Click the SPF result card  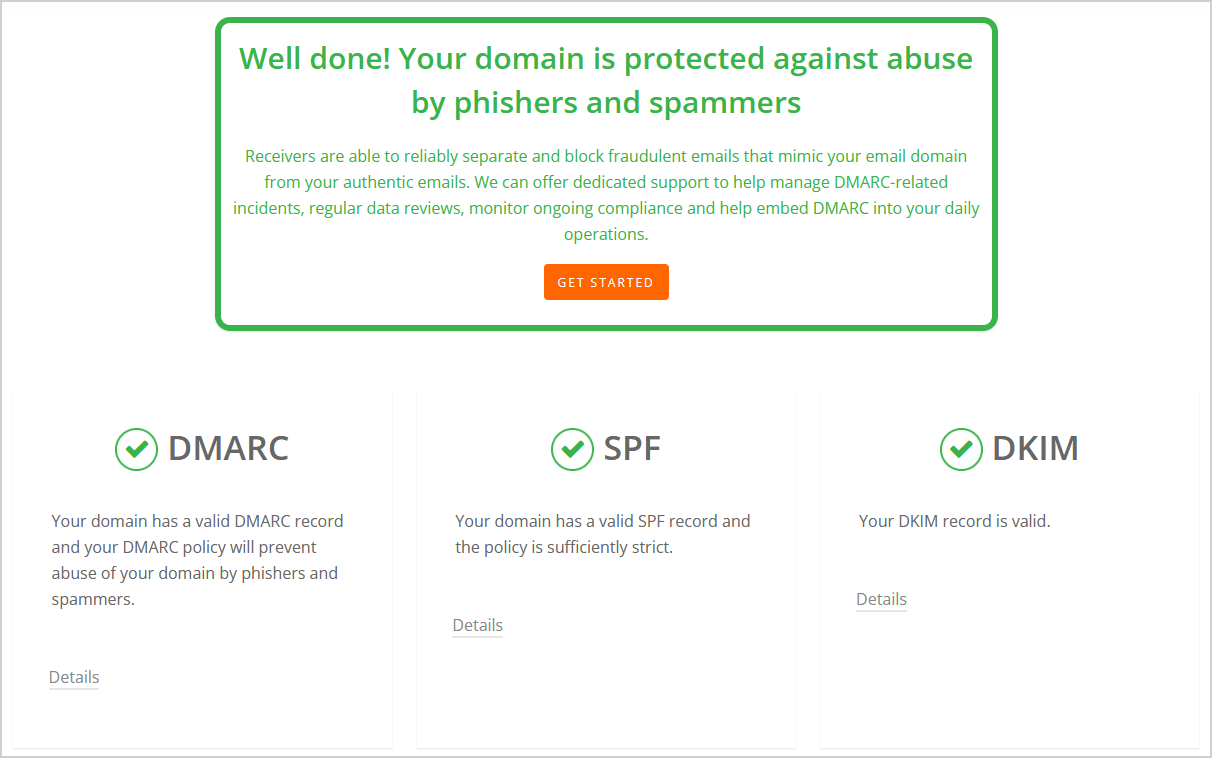[x=606, y=570]
